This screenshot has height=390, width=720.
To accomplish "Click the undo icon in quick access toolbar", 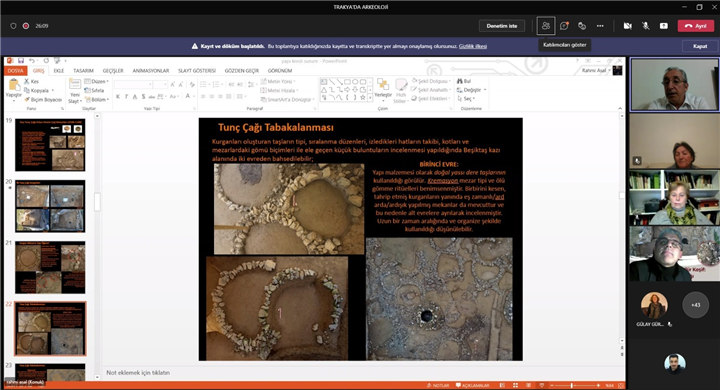I will [x=32, y=61].
